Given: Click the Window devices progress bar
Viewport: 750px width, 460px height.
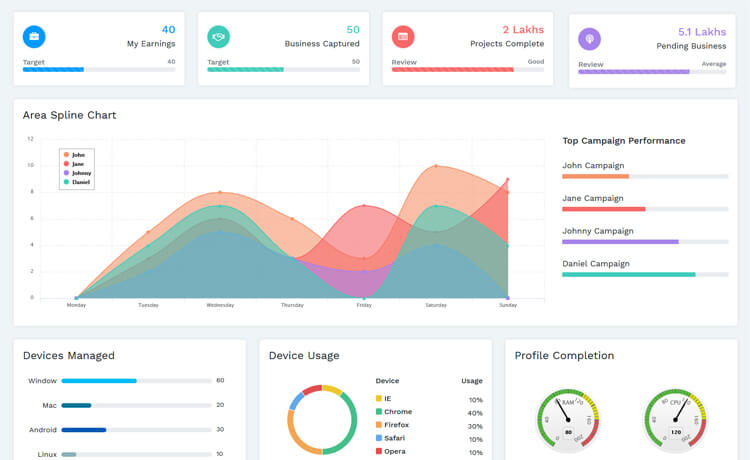Looking at the screenshot, I should pos(136,381).
